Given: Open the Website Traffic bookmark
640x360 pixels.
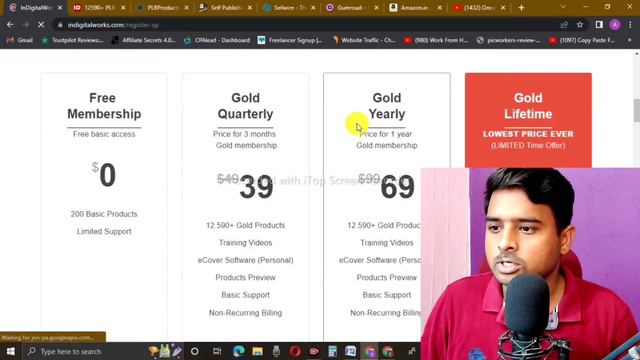Looking at the screenshot, I should (363, 40).
